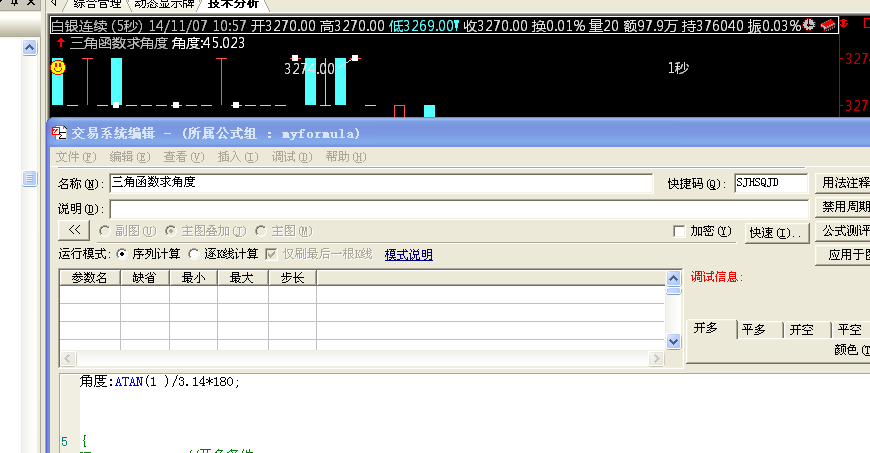
Task: Open the 编辑(E) menu
Action: (x=130, y=157)
